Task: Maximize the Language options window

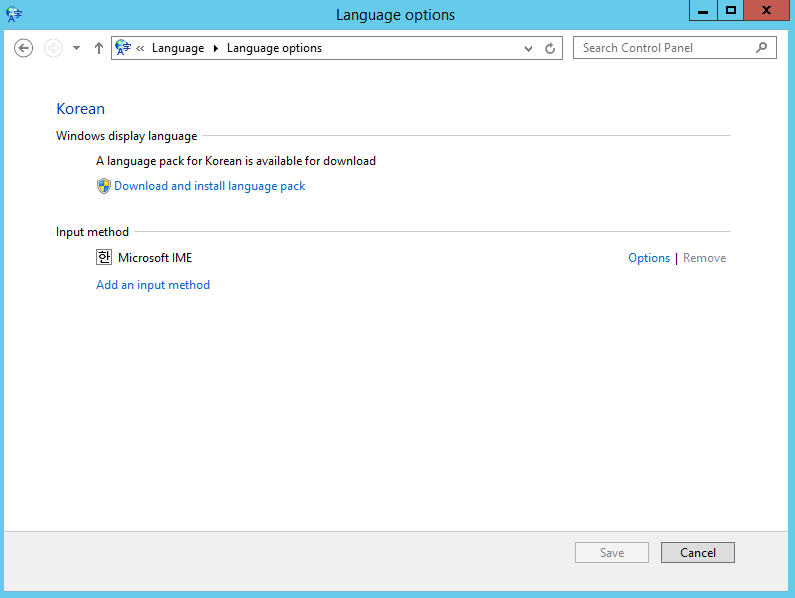Action: point(731,11)
